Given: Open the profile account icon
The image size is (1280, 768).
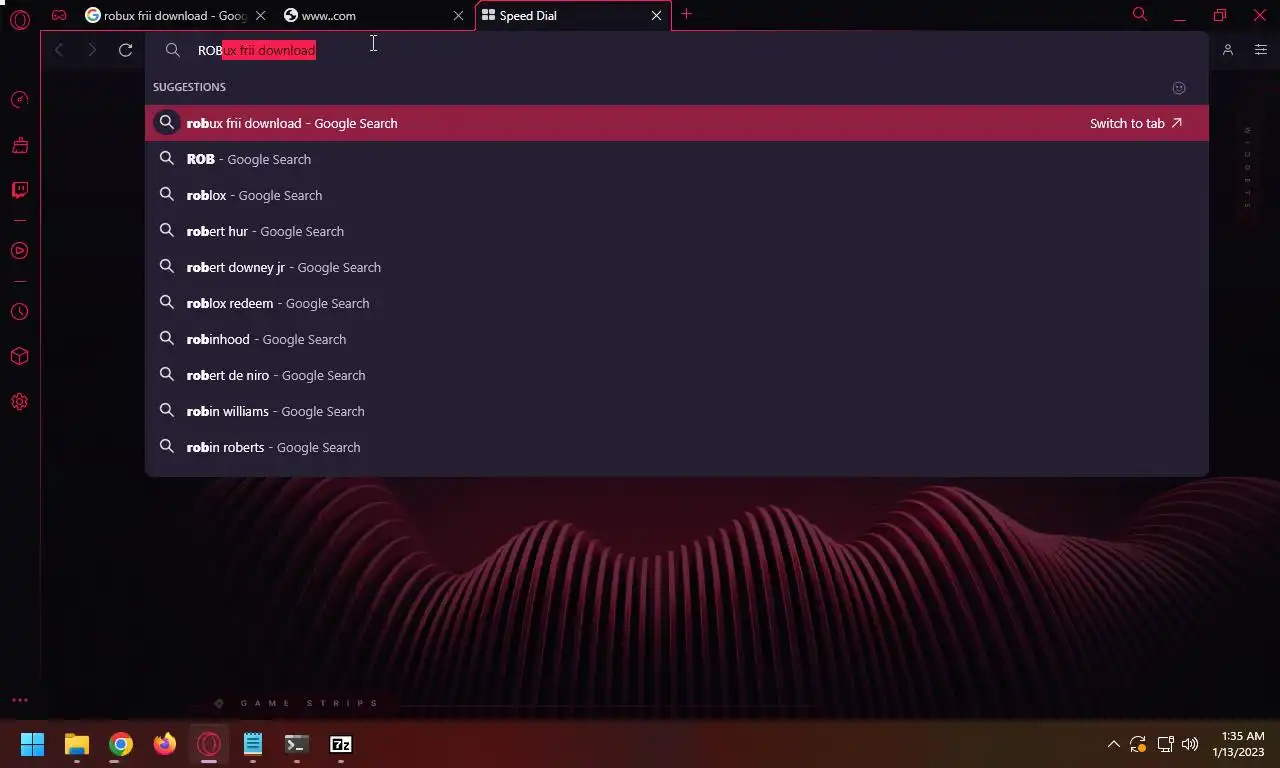Looking at the screenshot, I should [x=1228, y=50].
